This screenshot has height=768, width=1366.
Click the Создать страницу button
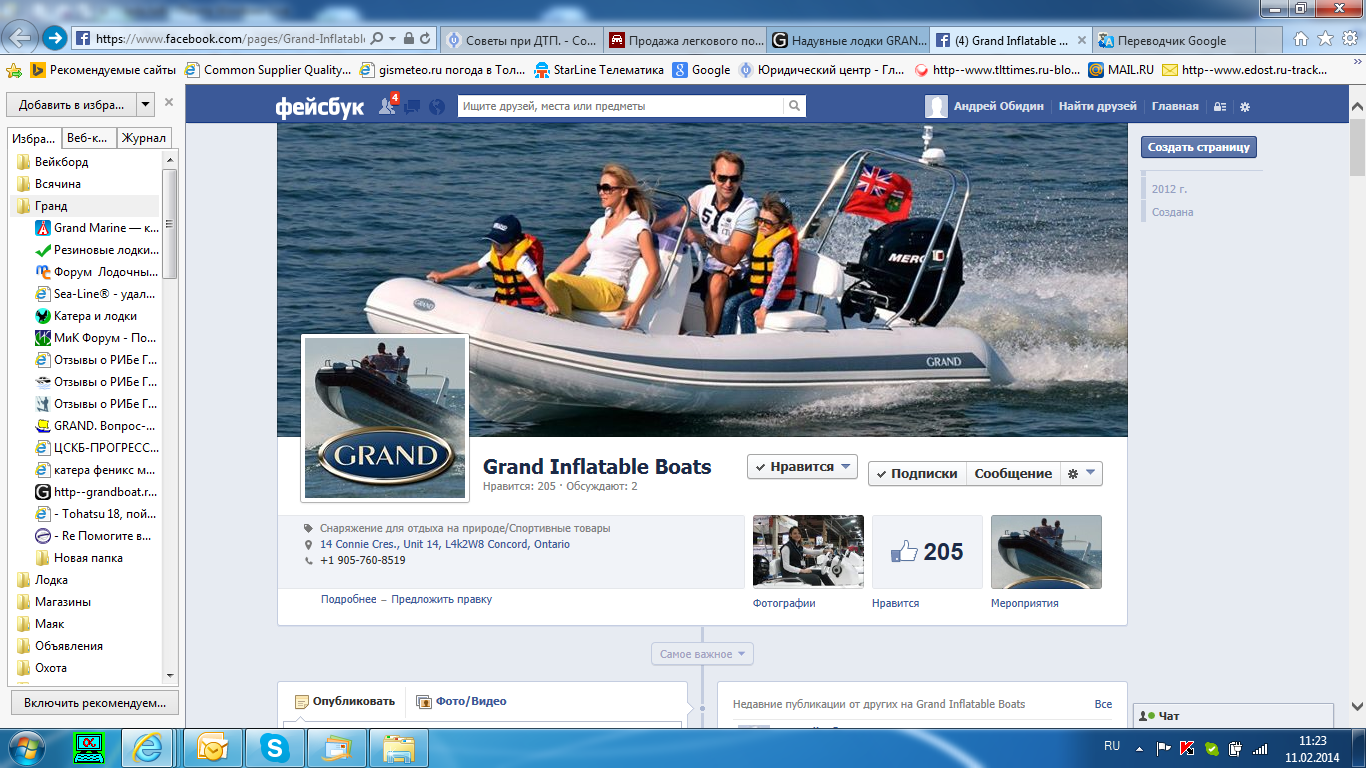[1198, 147]
